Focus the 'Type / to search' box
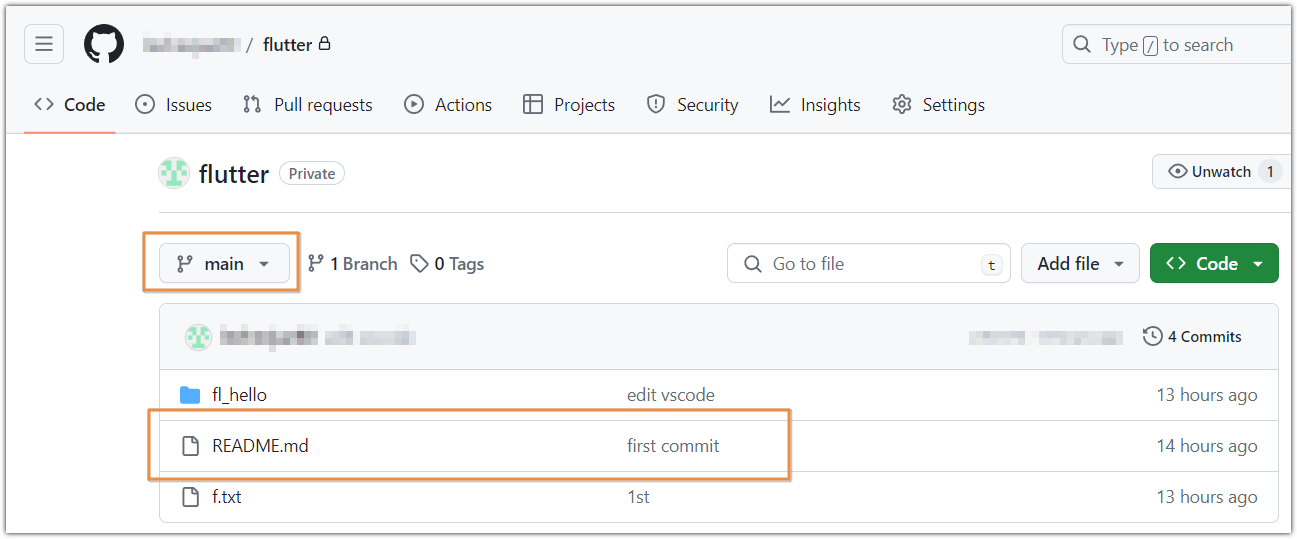1297x539 pixels. tap(1177, 45)
